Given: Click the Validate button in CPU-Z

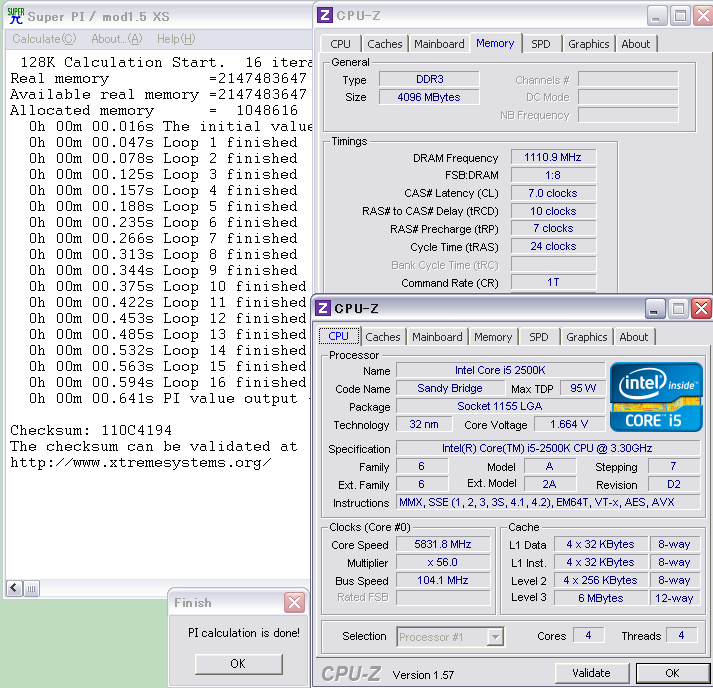Looking at the screenshot, I should tap(592, 673).
